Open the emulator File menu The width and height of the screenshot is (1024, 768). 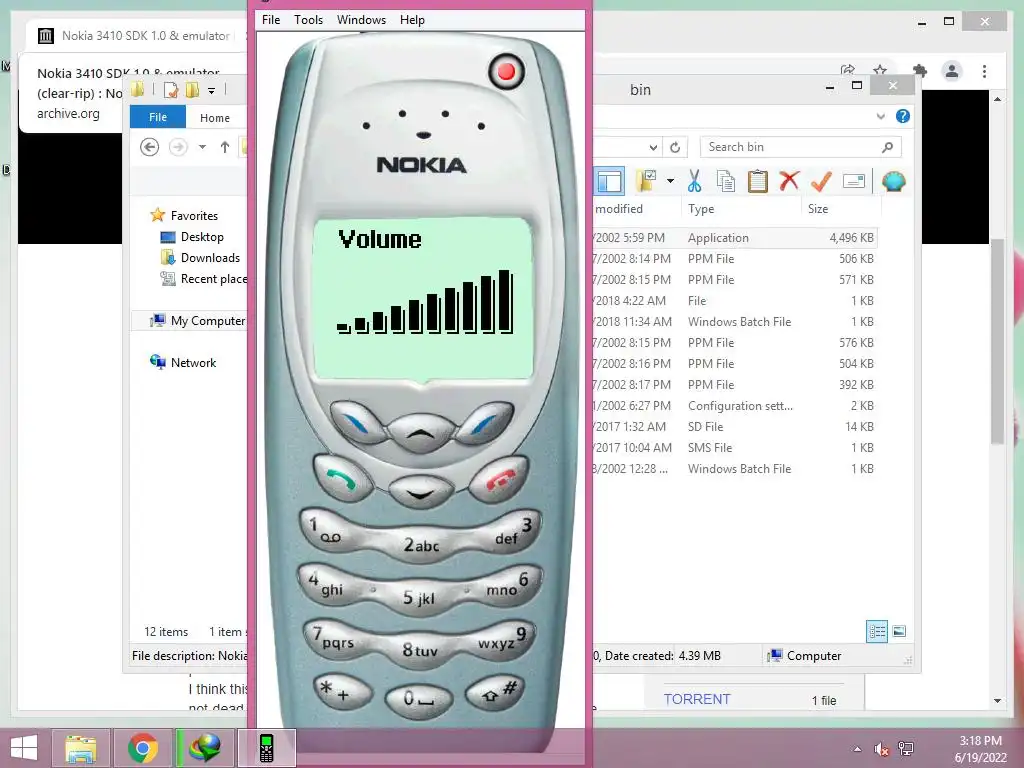[270, 20]
